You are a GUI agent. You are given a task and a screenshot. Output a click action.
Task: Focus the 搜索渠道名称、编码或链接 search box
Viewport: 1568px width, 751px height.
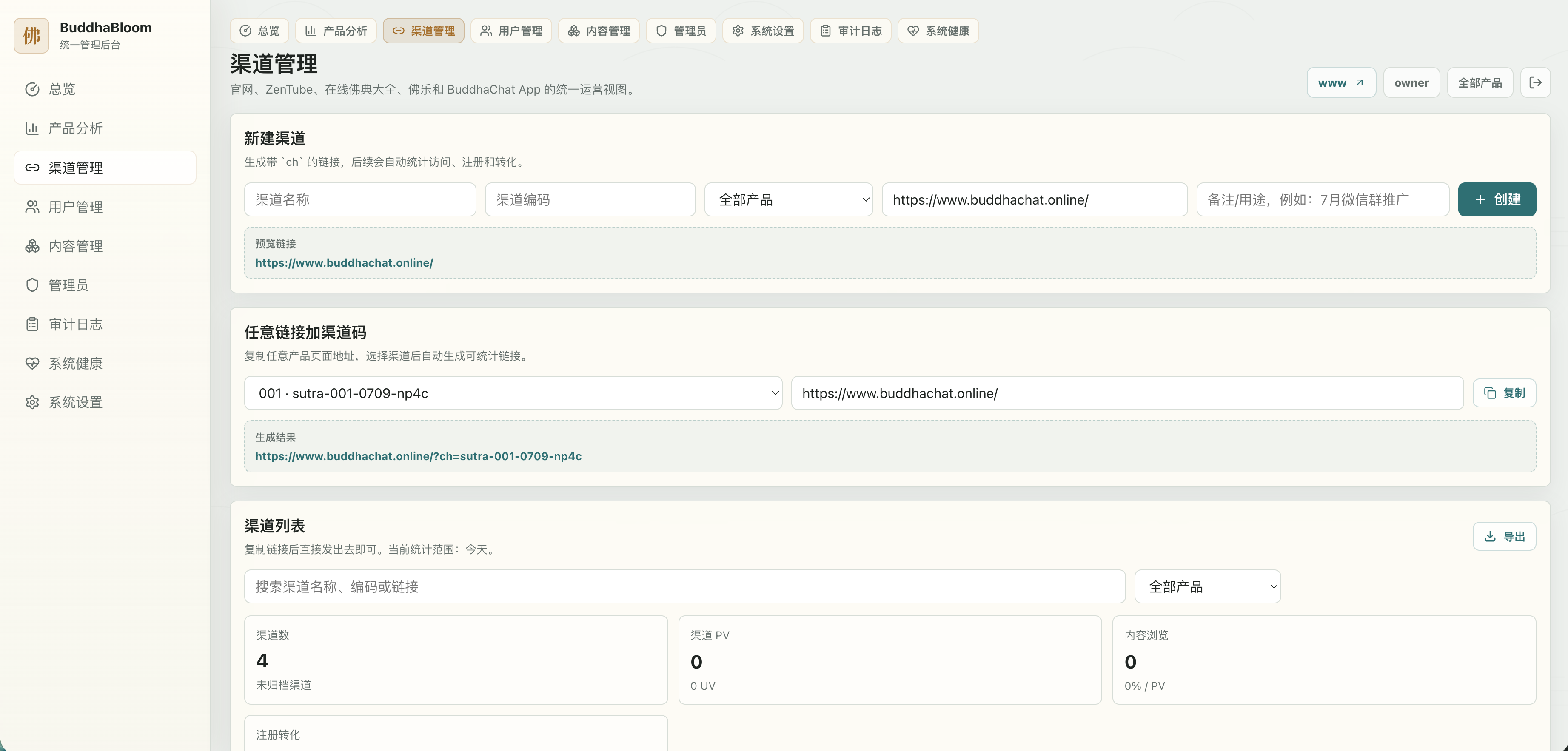685,587
